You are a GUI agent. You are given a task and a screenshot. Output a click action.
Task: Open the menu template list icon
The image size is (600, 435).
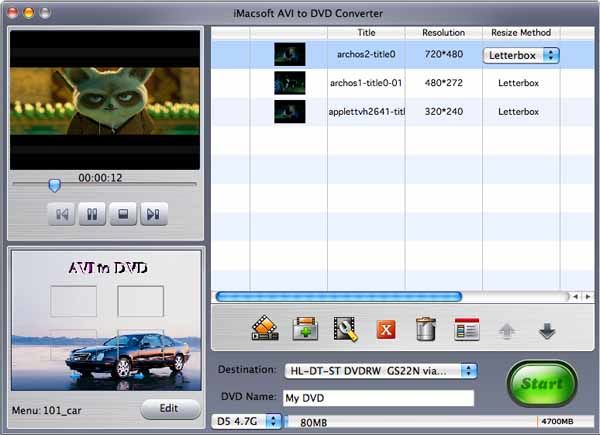pyautogui.click(x=467, y=329)
